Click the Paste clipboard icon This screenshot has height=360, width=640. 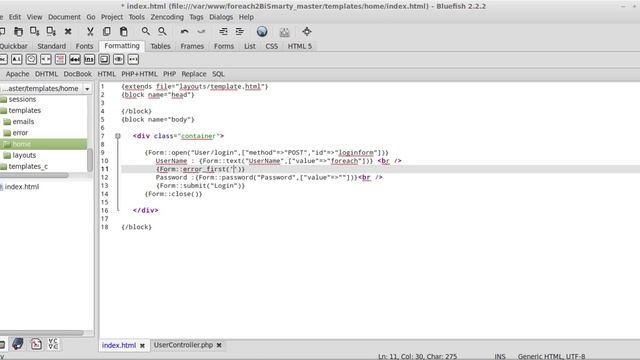click(123, 31)
